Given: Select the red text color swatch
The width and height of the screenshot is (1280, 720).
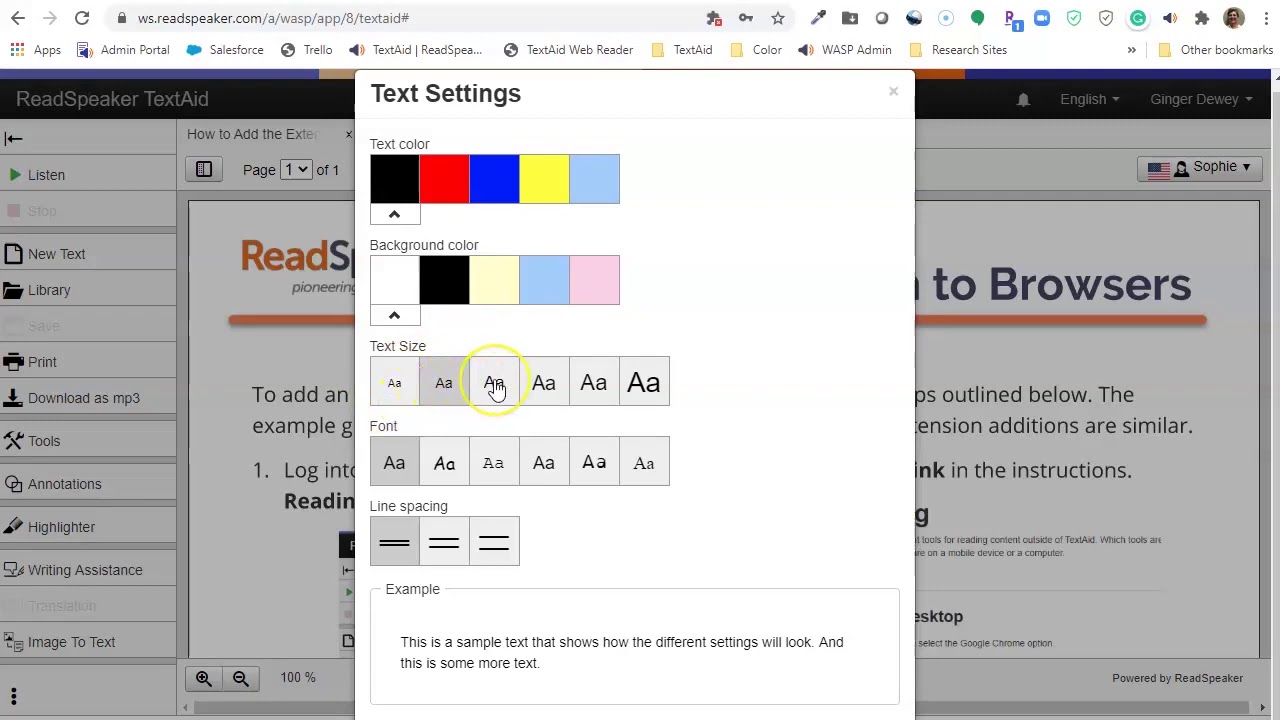Looking at the screenshot, I should click(x=445, y=179).
